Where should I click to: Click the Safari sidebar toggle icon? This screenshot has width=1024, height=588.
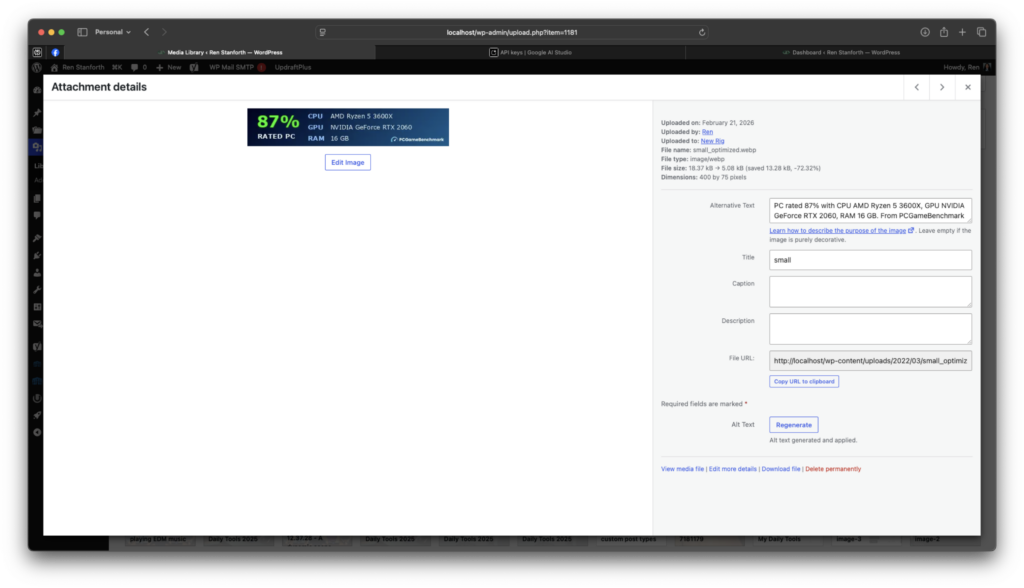click(82, 32)
